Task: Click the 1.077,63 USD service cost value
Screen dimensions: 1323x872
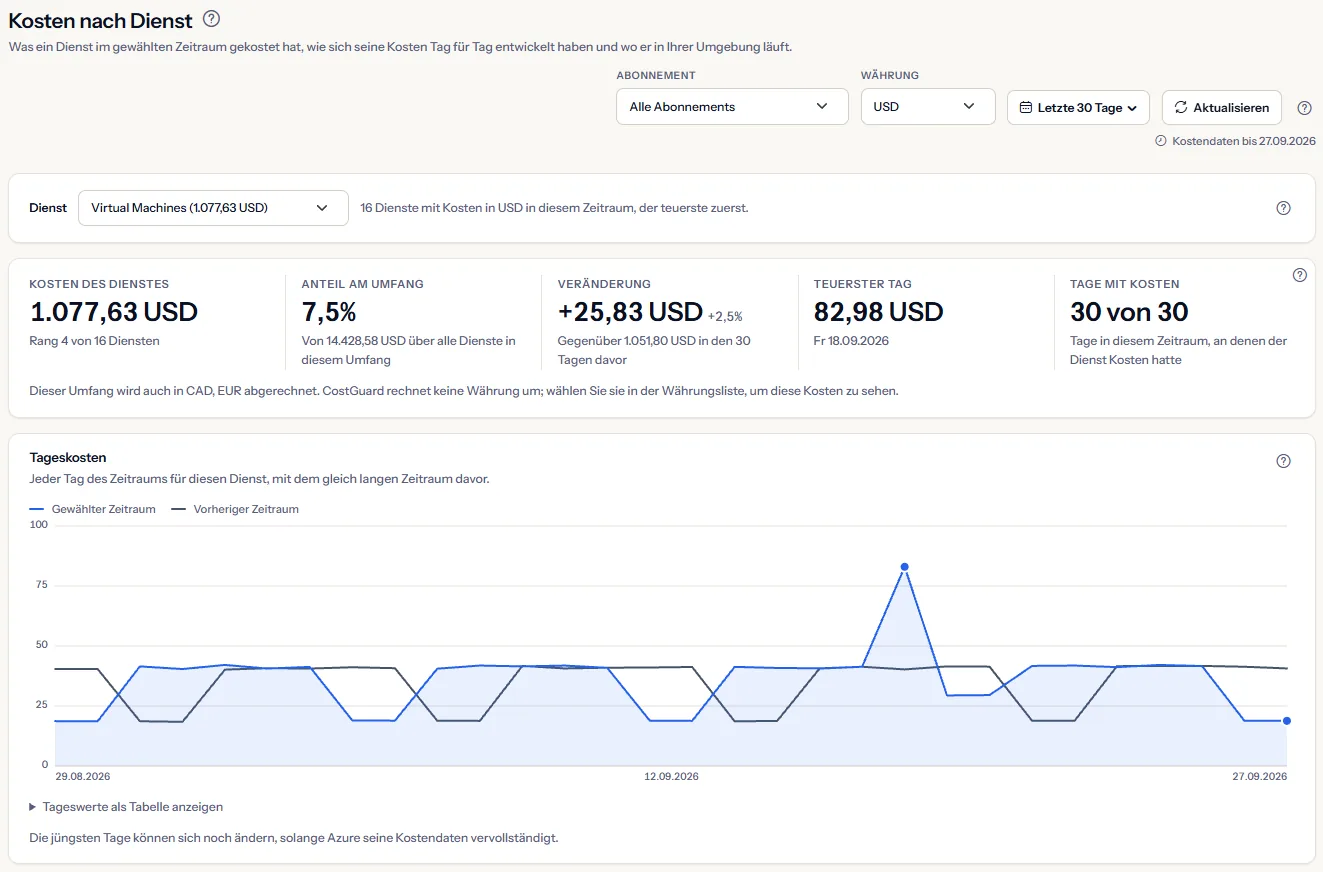Action: click(114, 312)
